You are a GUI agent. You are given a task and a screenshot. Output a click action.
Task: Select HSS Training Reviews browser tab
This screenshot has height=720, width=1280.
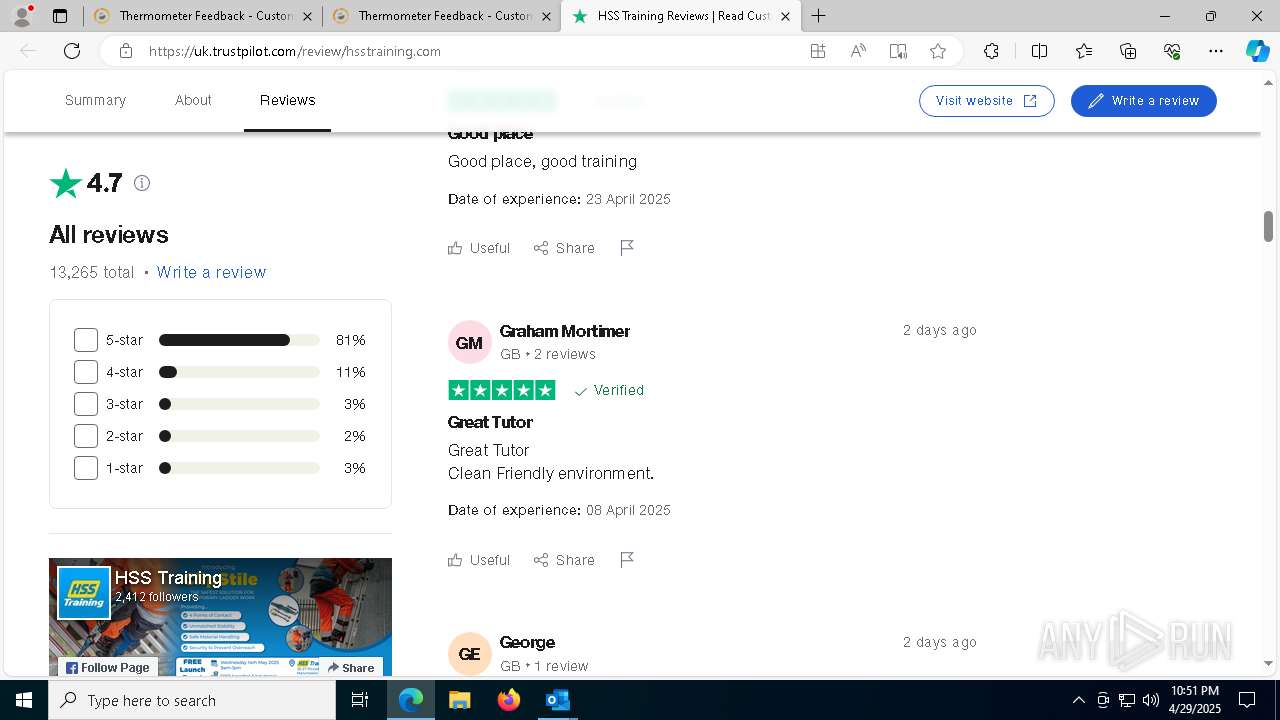click(x=681, y=16)
